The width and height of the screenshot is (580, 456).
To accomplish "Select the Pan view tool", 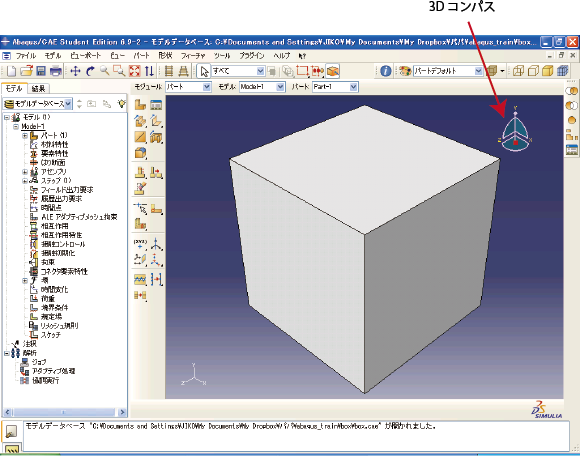I will click(x=75, y=71).
